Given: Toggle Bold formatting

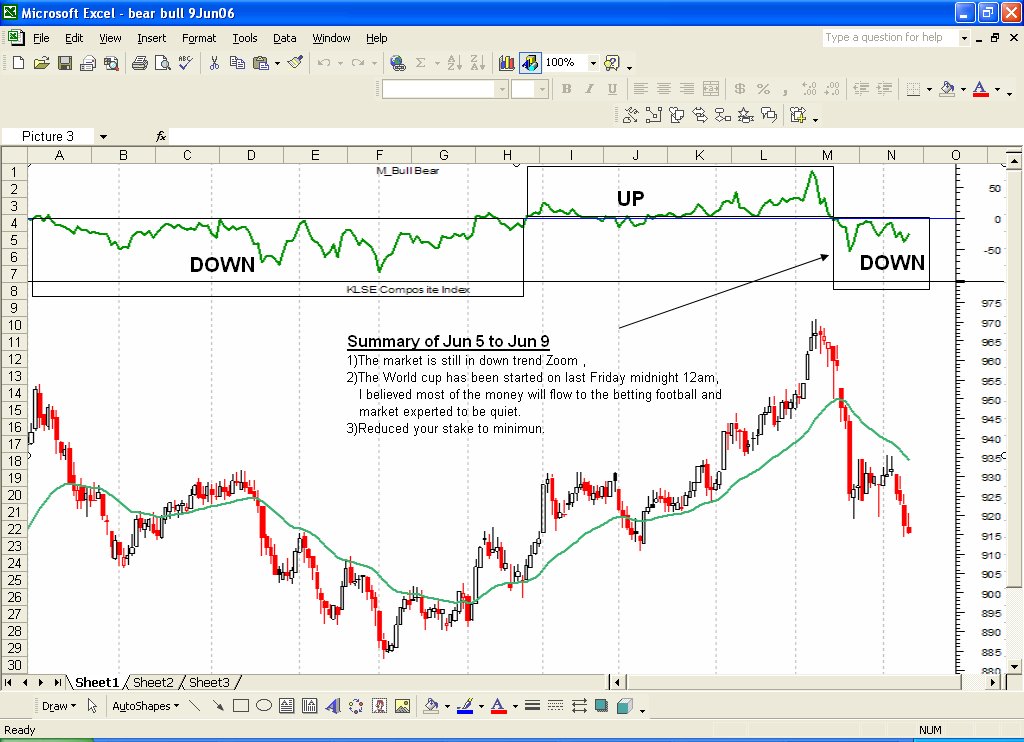Looking at the screenshot, I should [x=566, y=89].
